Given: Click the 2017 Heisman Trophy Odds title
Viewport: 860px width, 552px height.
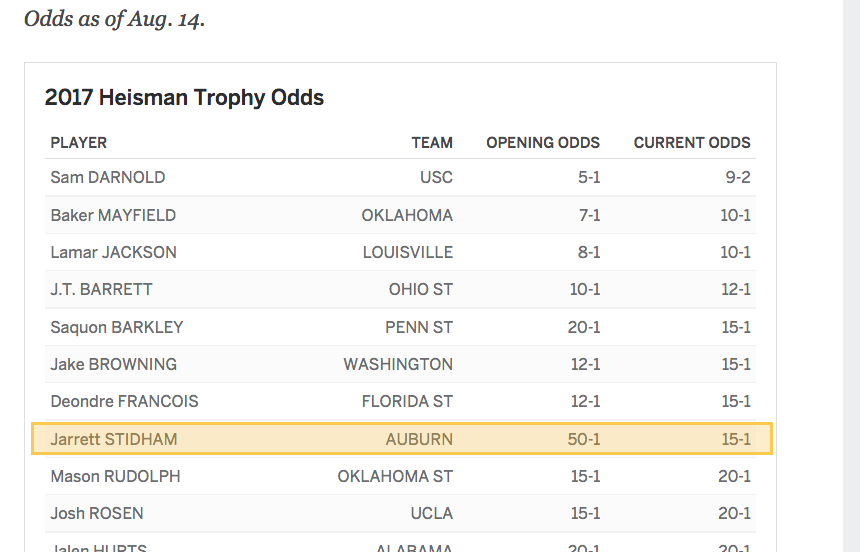Looking at the screenshot, I should [184, 98].
